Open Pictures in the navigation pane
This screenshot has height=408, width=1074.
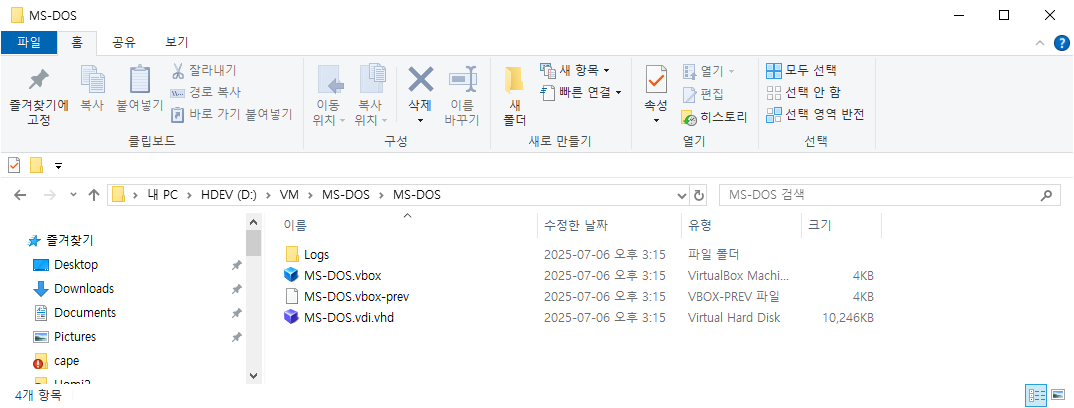tap(75, 336)
